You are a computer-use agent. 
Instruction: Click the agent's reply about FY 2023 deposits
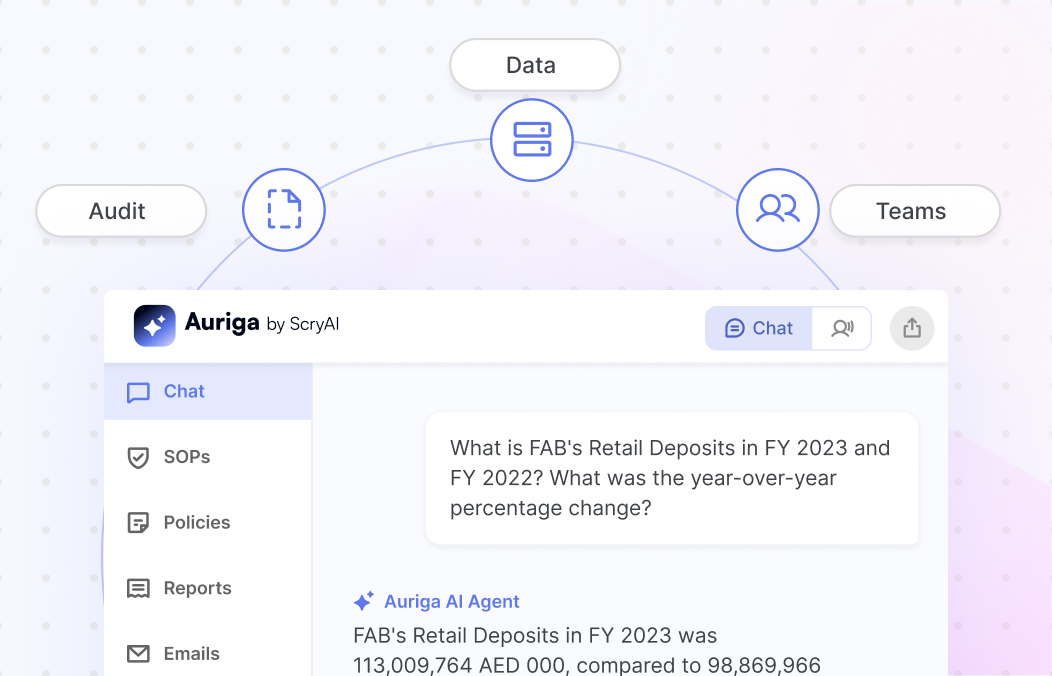(587, 651)
